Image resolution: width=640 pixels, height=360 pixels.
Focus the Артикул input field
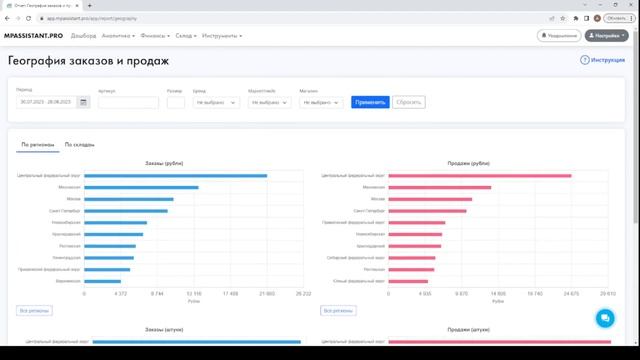point(128,102)
